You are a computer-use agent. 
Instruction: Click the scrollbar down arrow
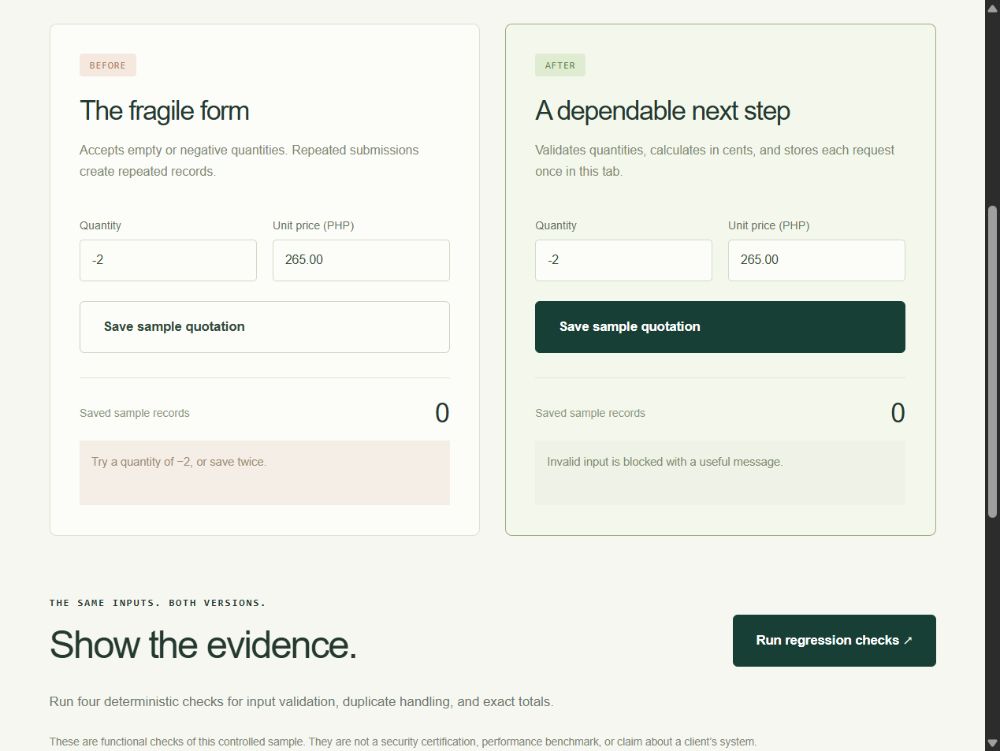[992, 743]
